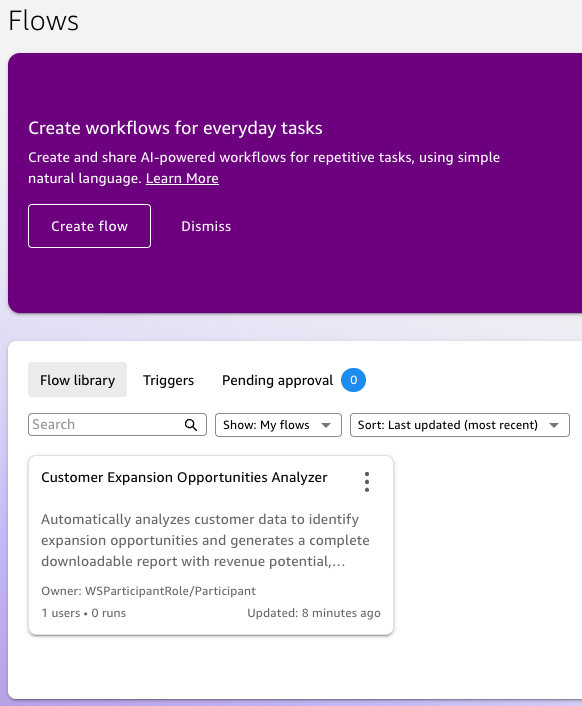The width and height of the screenshot is (582, 706).
Task: Click the Show filter dropdown arrow
Action: [x=326, y=425]
